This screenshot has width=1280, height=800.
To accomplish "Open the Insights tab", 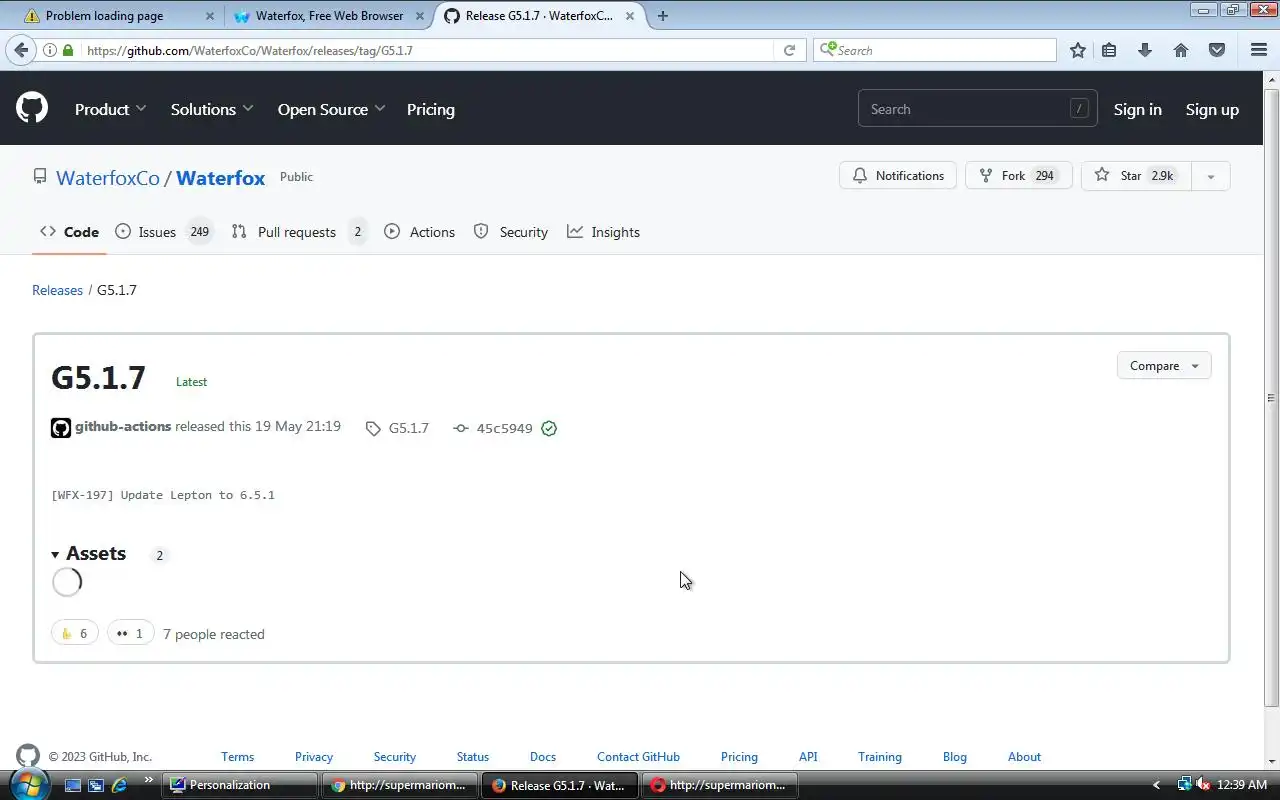I will [603, 231].
